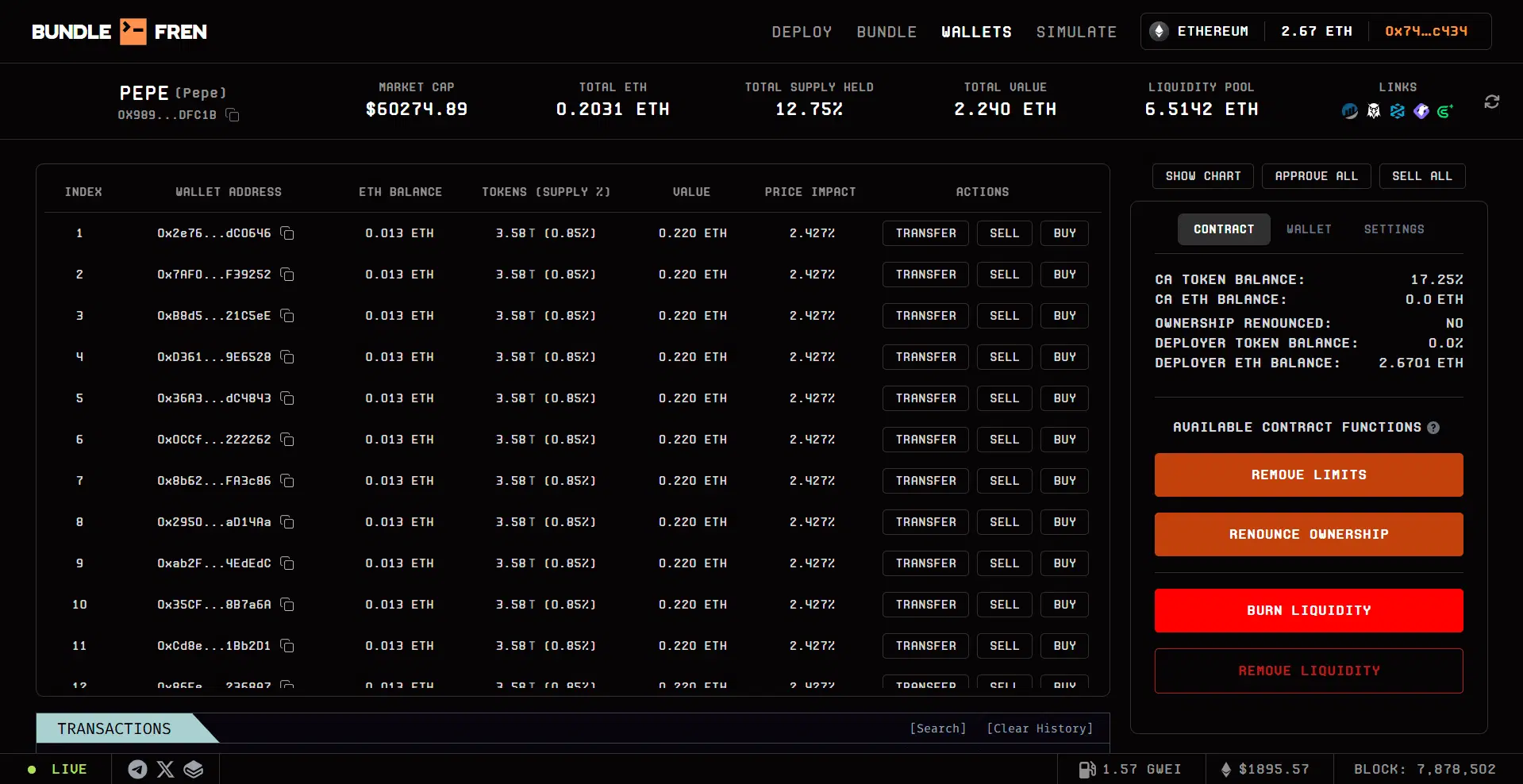This screenshot has width=1523, height=784.
Task: Click Transfer for wallet 0x36A3...dC4843
Action: point(925,398)
